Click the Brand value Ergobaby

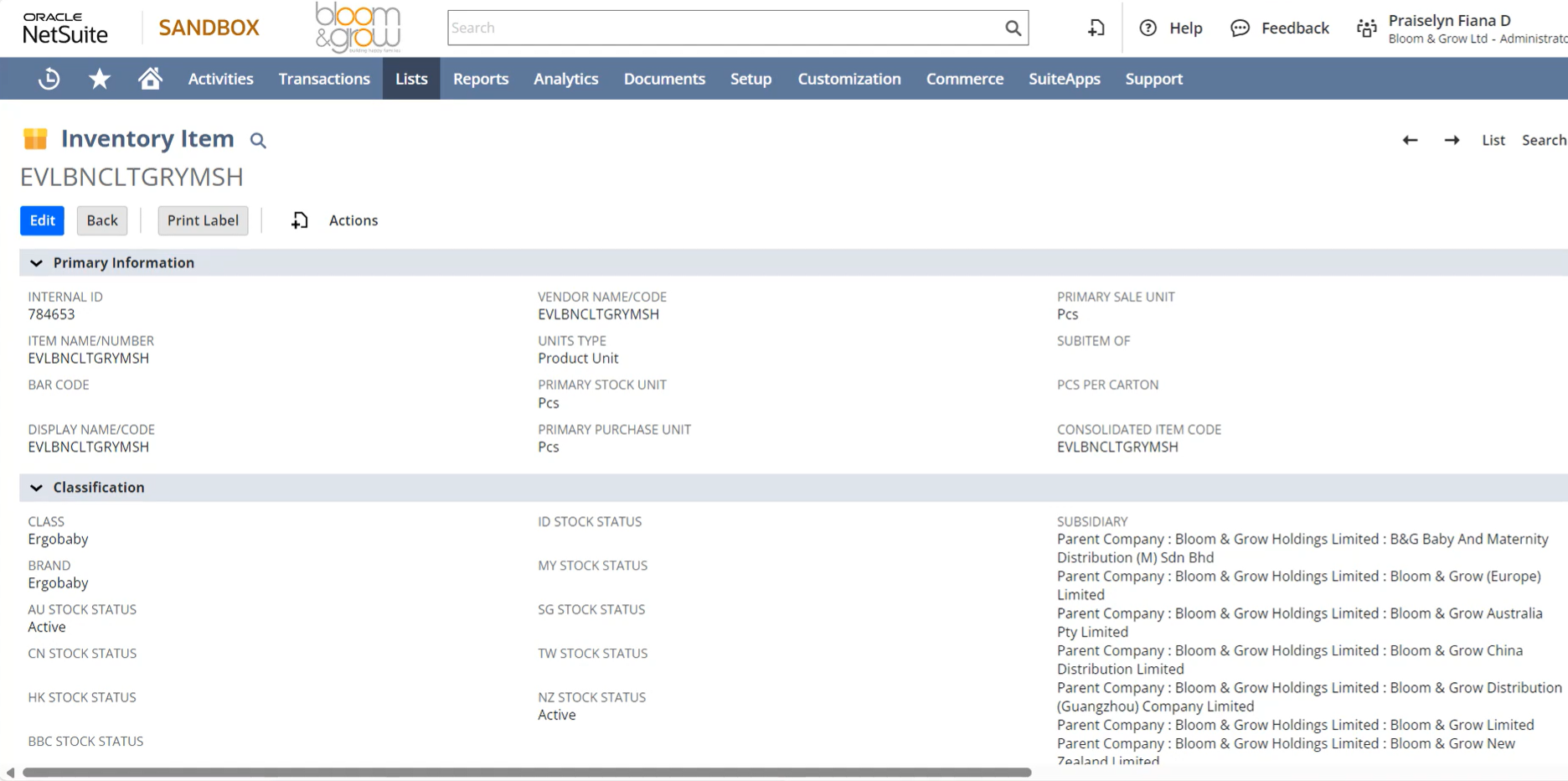58,583
